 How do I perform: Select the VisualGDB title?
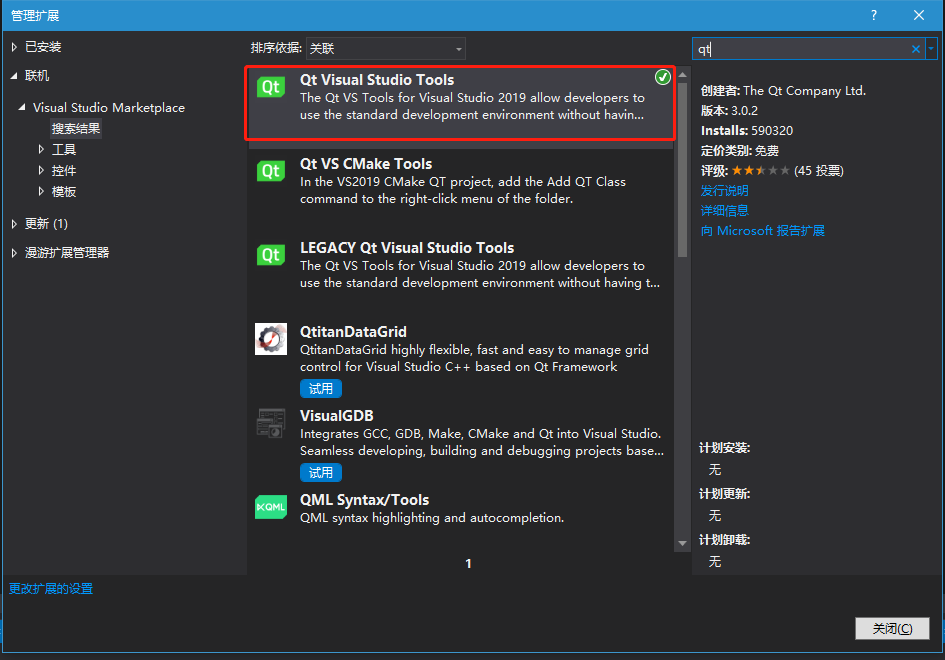pos(336,416)
